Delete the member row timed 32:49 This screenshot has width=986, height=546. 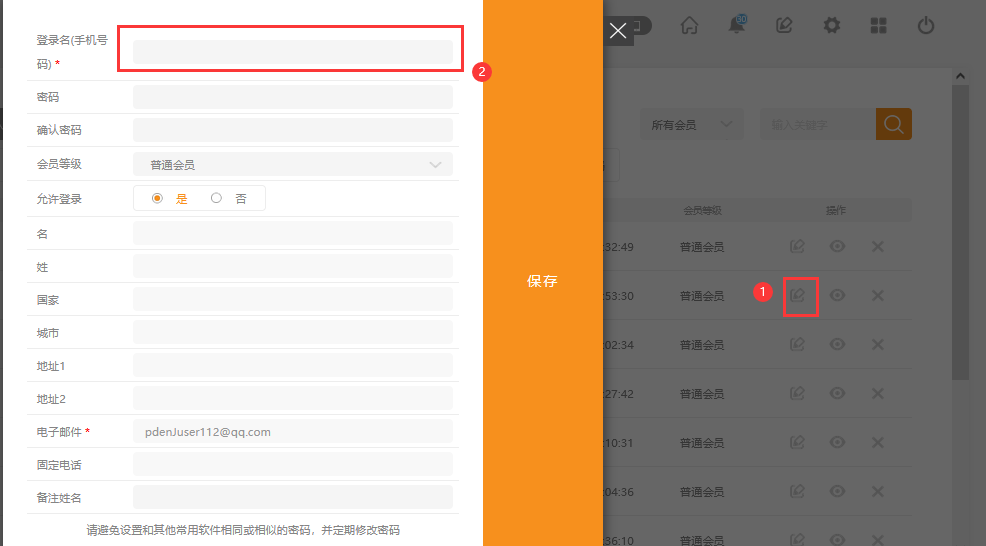(878, 247)
